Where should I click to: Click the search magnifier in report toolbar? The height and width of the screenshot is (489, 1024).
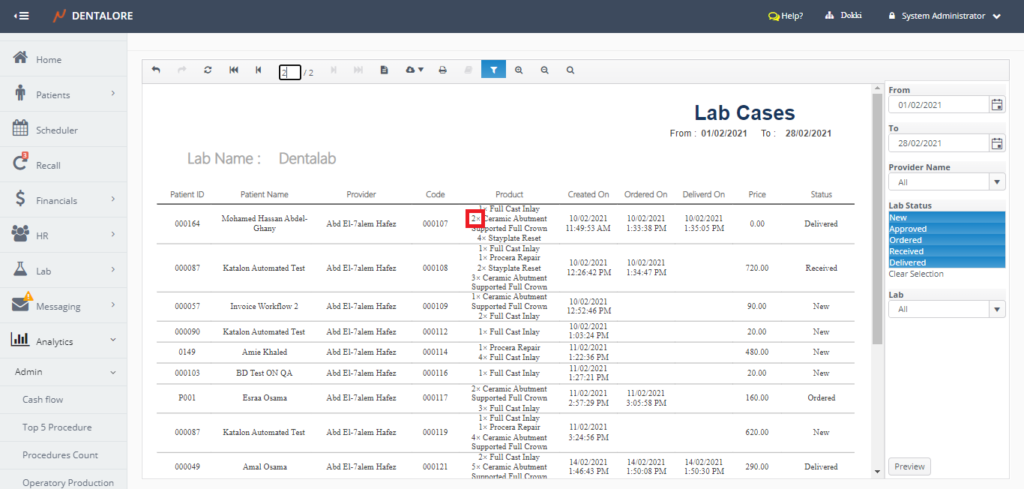pos(570,70)
